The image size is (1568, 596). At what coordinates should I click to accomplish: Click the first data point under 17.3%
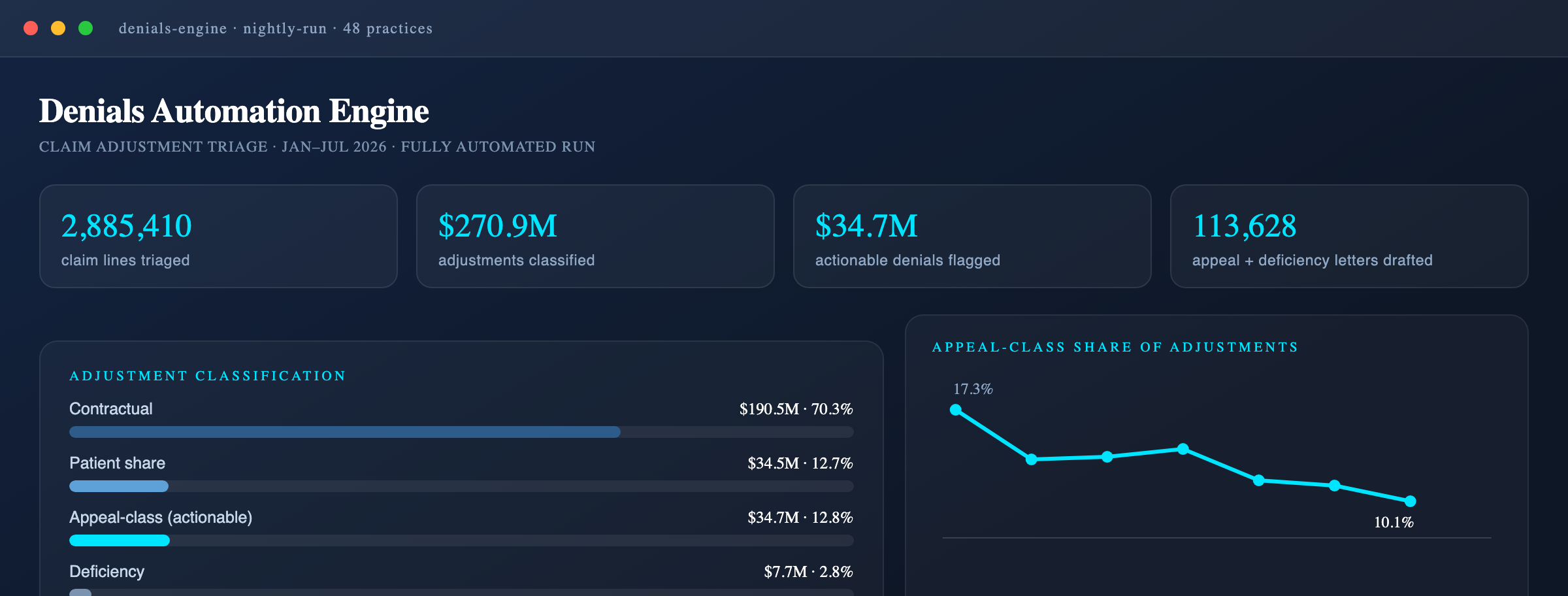pos(956,410)
